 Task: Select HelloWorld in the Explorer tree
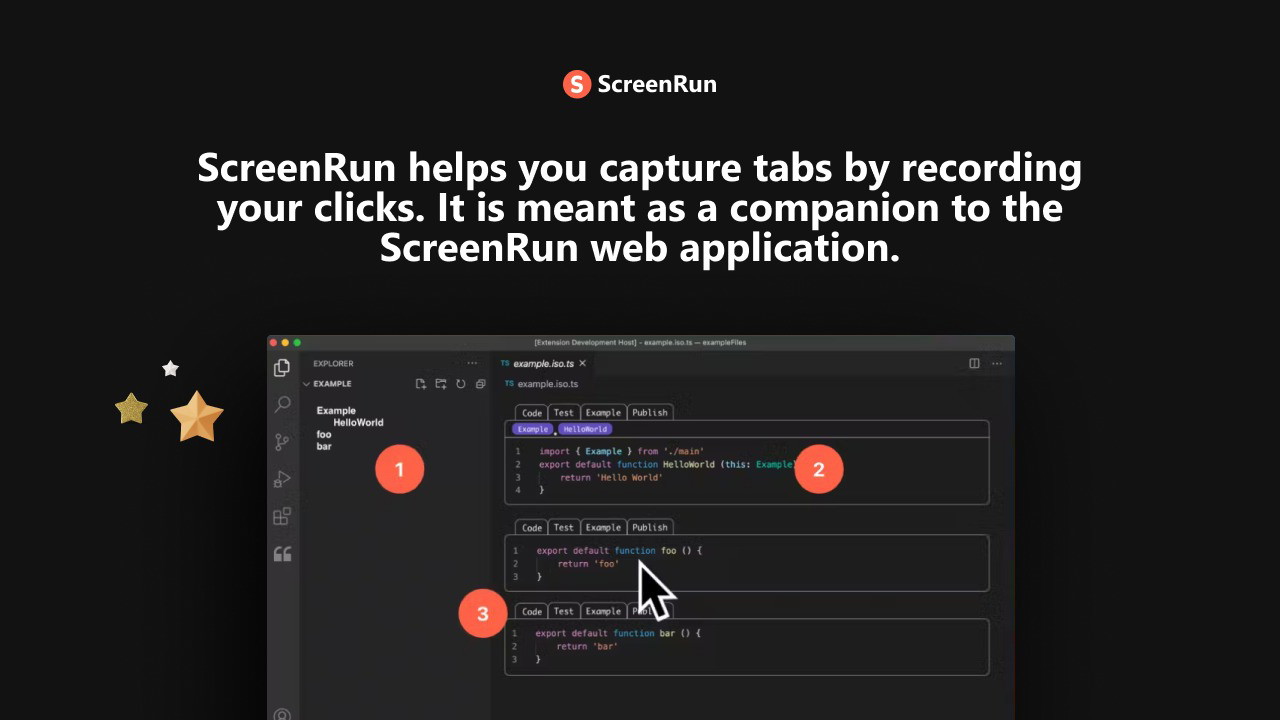358,422
